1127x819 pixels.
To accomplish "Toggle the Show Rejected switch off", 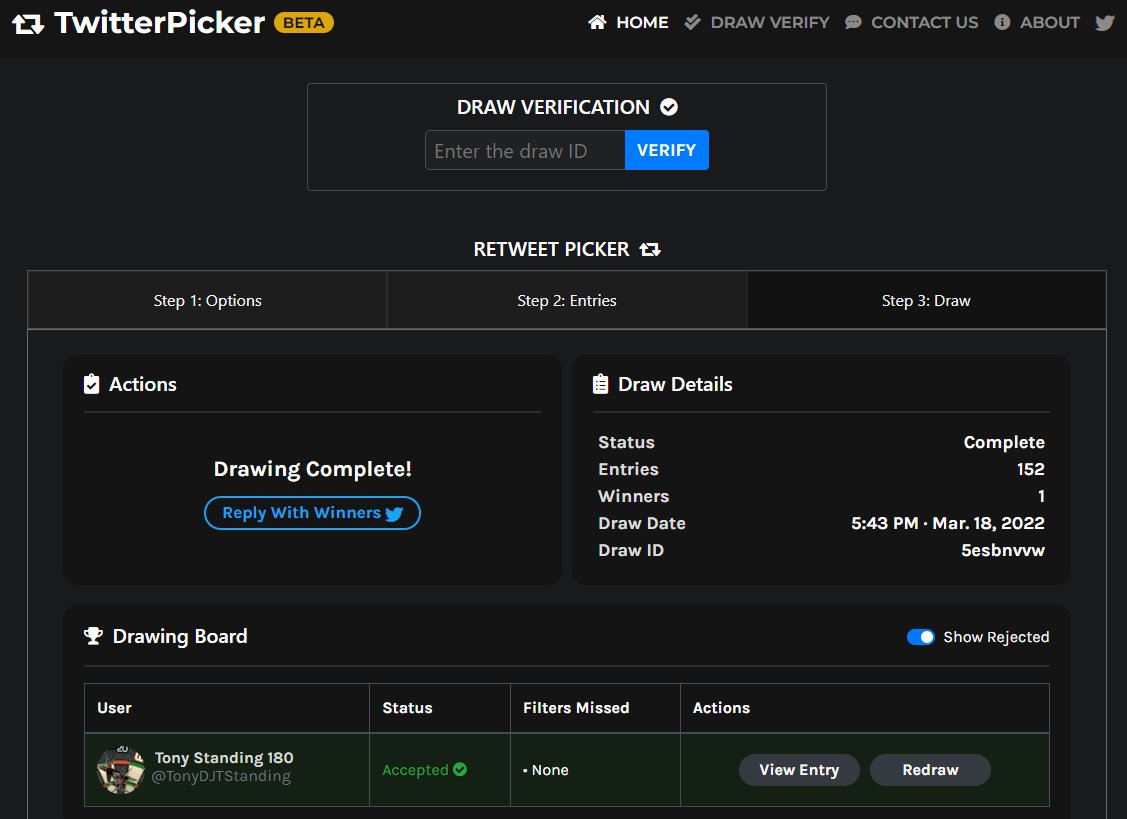I will [920, 637].
